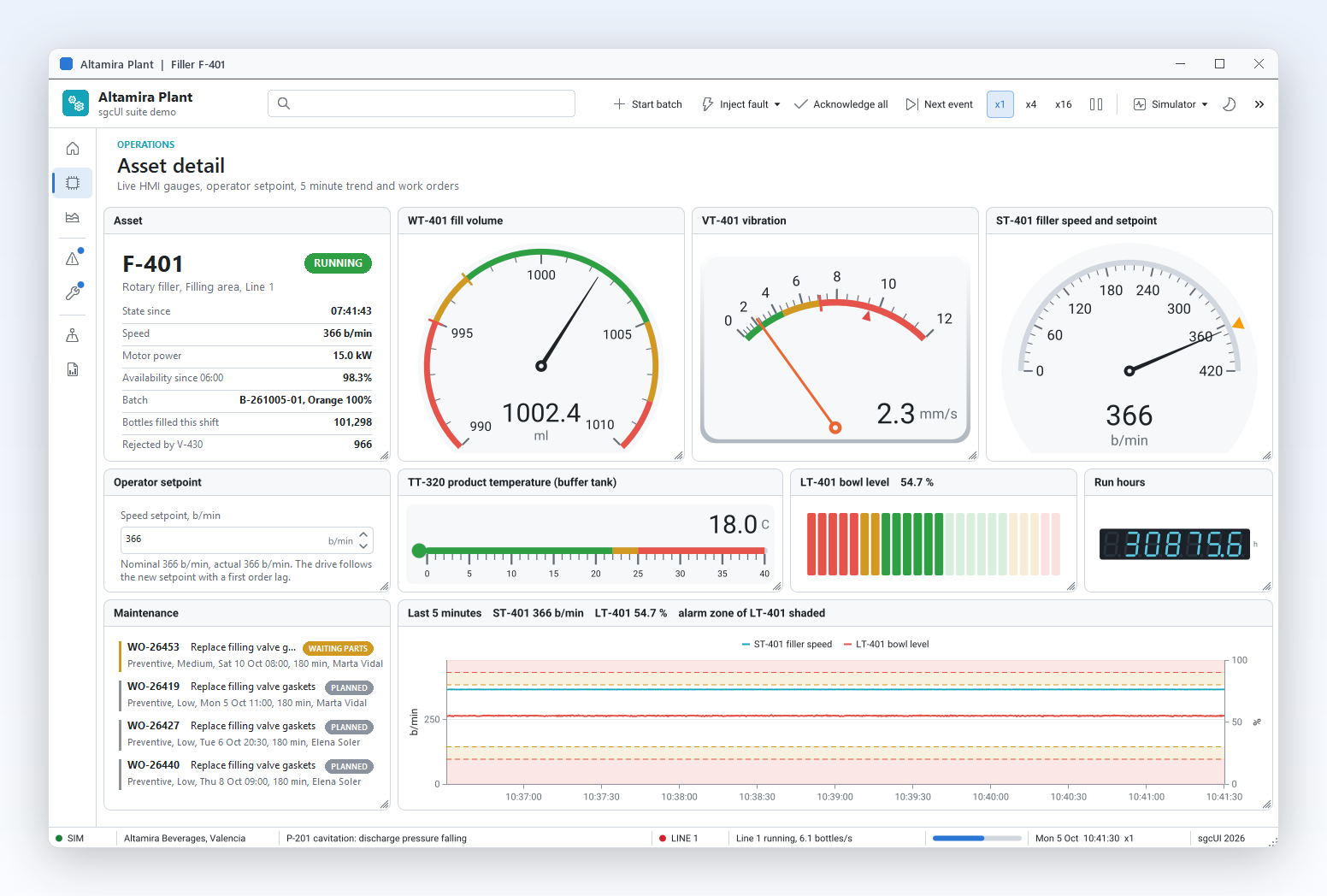Image resolution: width=1327 pixels, height=896 pixels.
Task: Click the Altamira Plant gear logo
Action: 75,103
